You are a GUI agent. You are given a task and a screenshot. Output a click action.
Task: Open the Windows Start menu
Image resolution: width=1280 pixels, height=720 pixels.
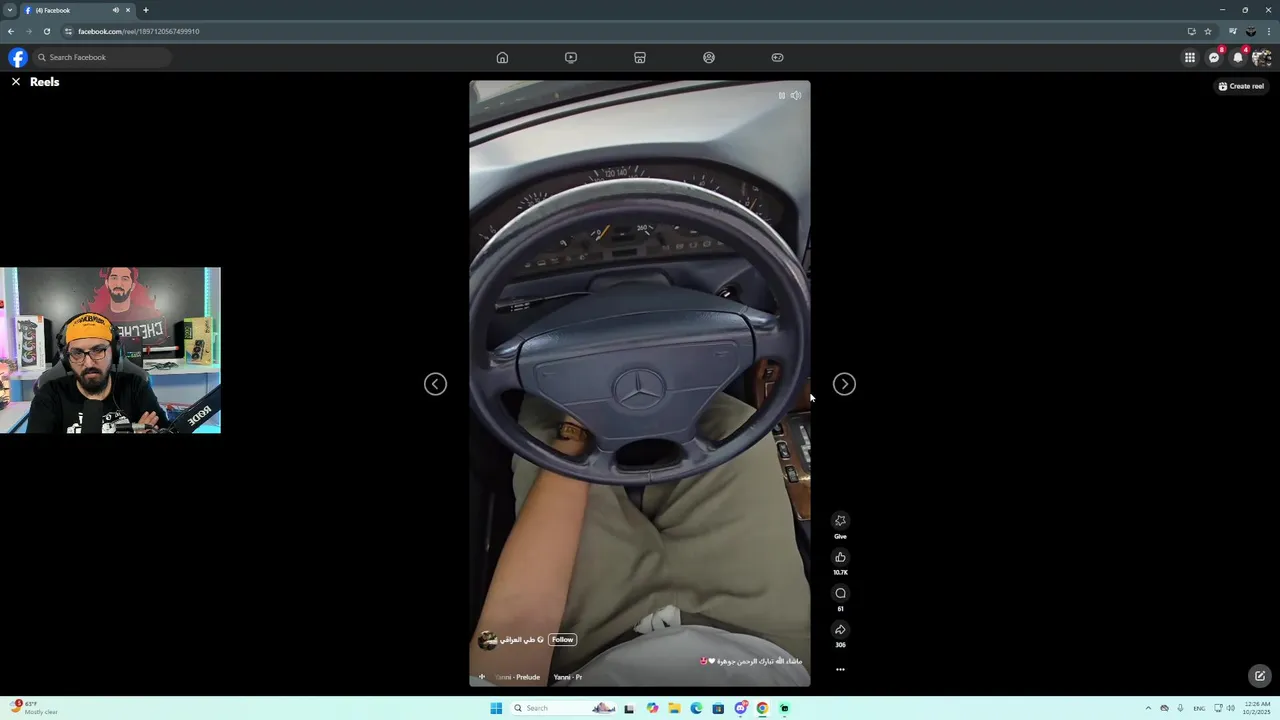496,708
